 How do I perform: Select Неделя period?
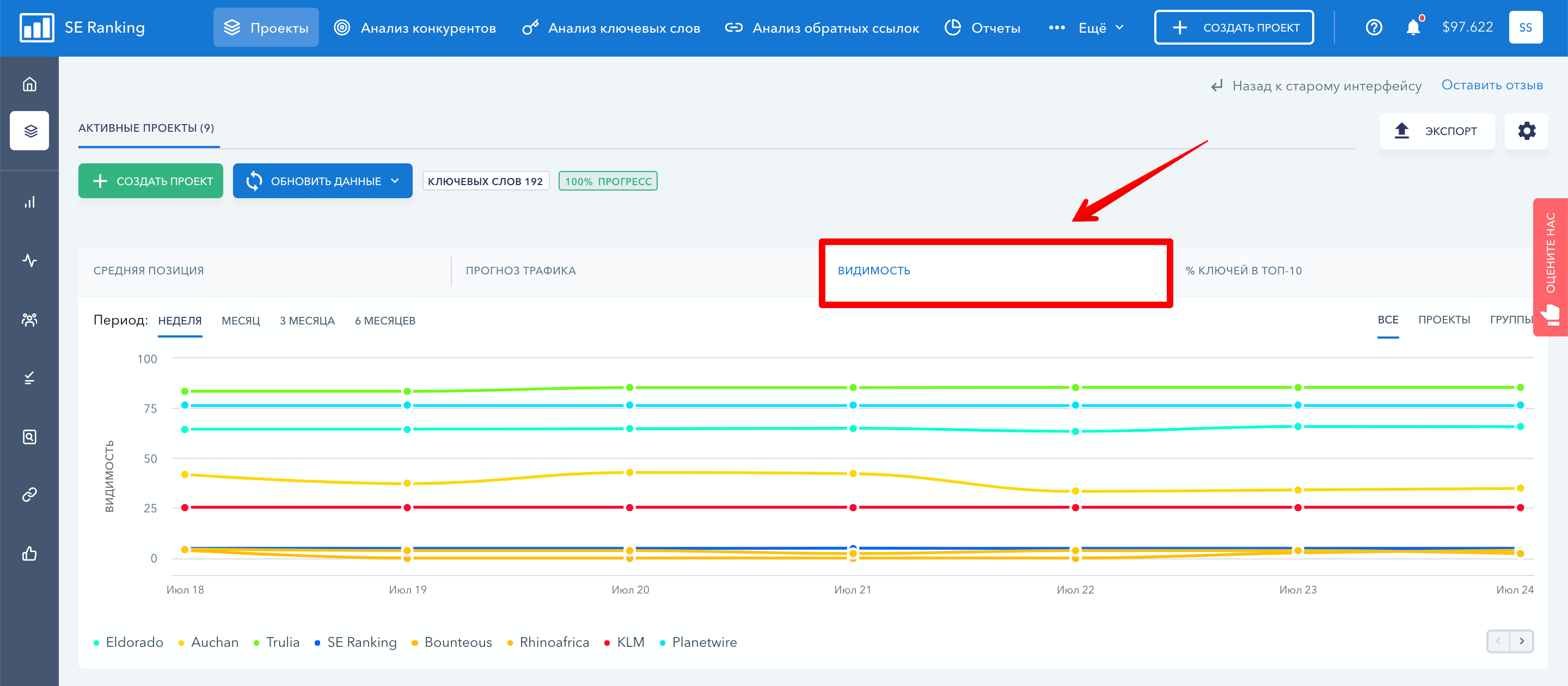tap(180, 321)
